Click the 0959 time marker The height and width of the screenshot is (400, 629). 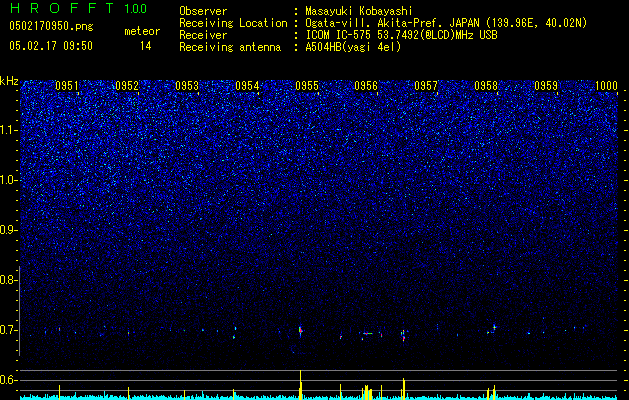coord(546,86)
